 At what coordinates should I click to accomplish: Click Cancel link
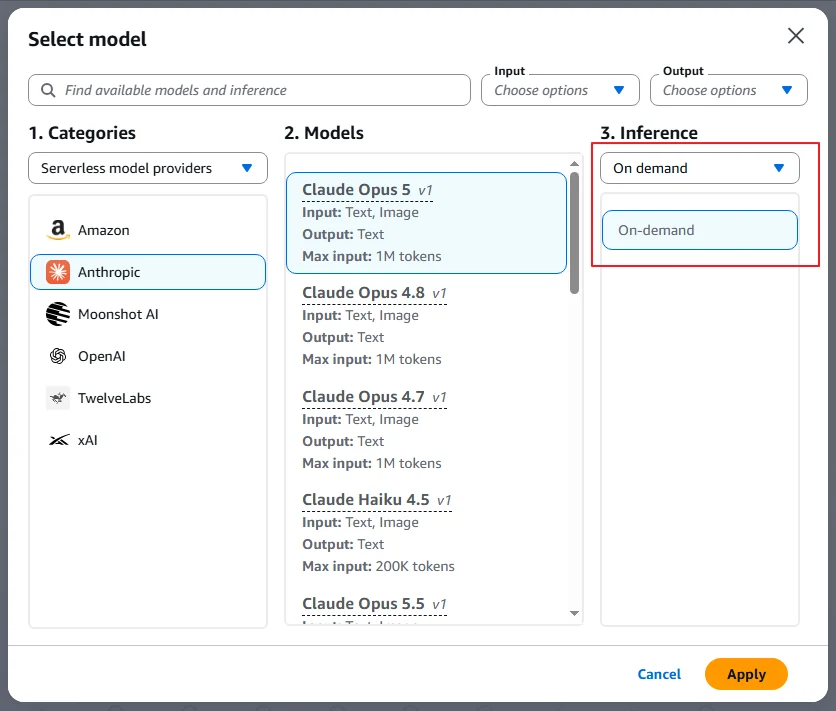pyautogui.click(x=659, y=674)
